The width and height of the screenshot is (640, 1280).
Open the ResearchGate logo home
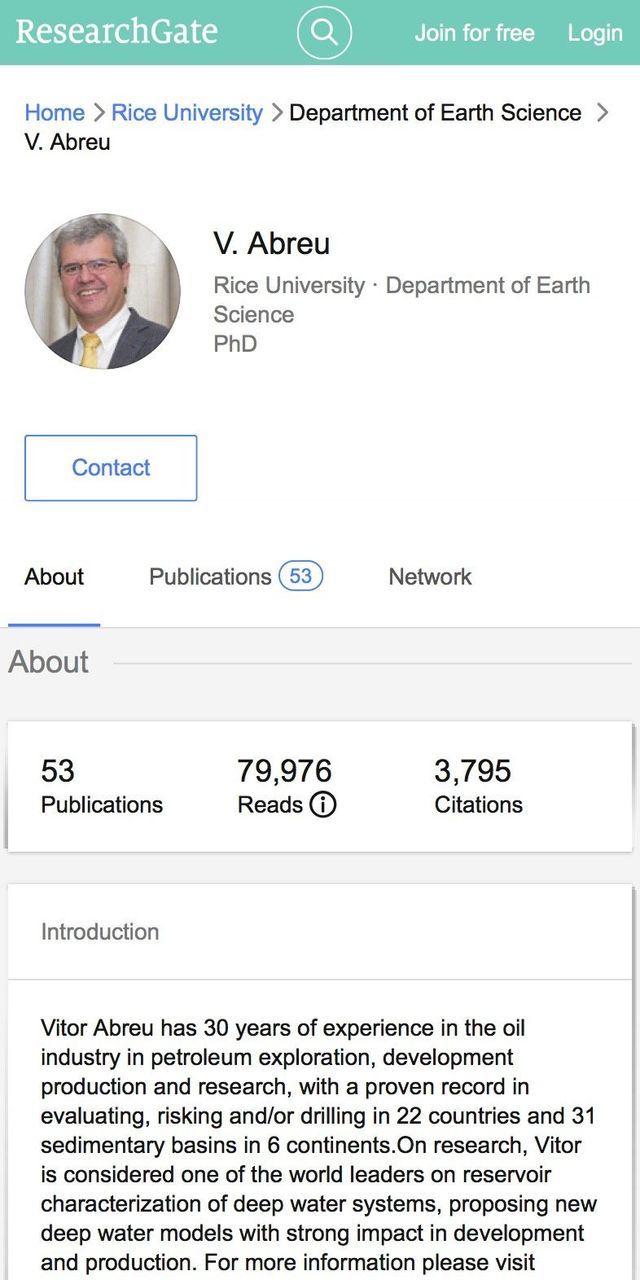(x=116, y=32)
